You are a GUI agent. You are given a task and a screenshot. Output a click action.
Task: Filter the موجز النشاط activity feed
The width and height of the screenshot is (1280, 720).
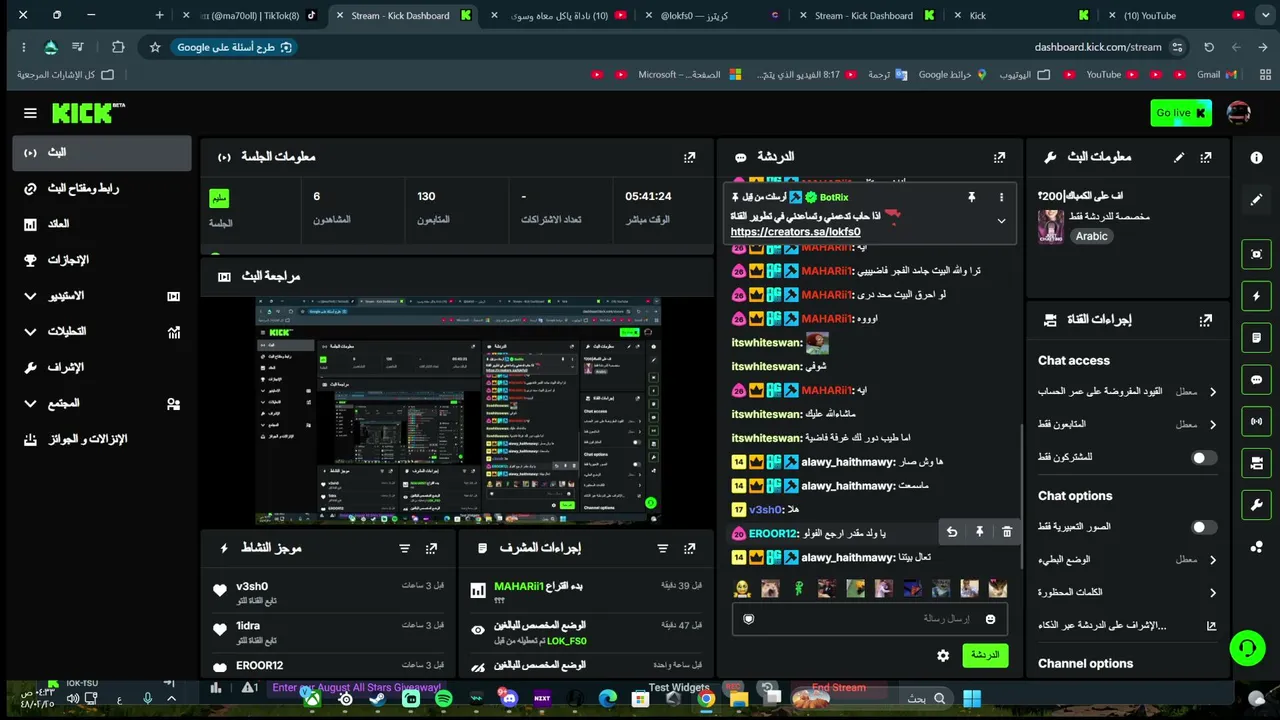click(404, 548)
